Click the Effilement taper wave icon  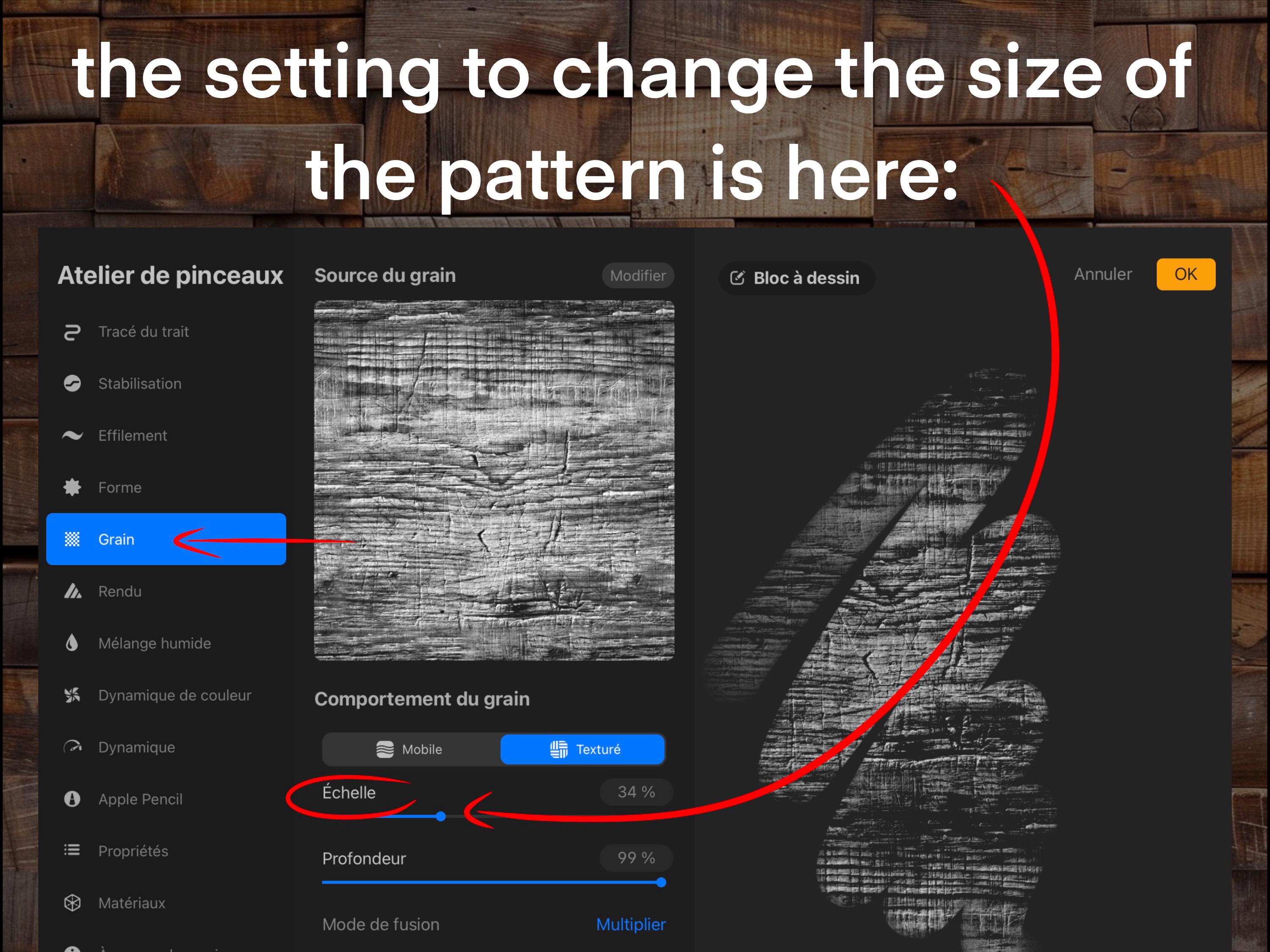(x=72, y=435)
